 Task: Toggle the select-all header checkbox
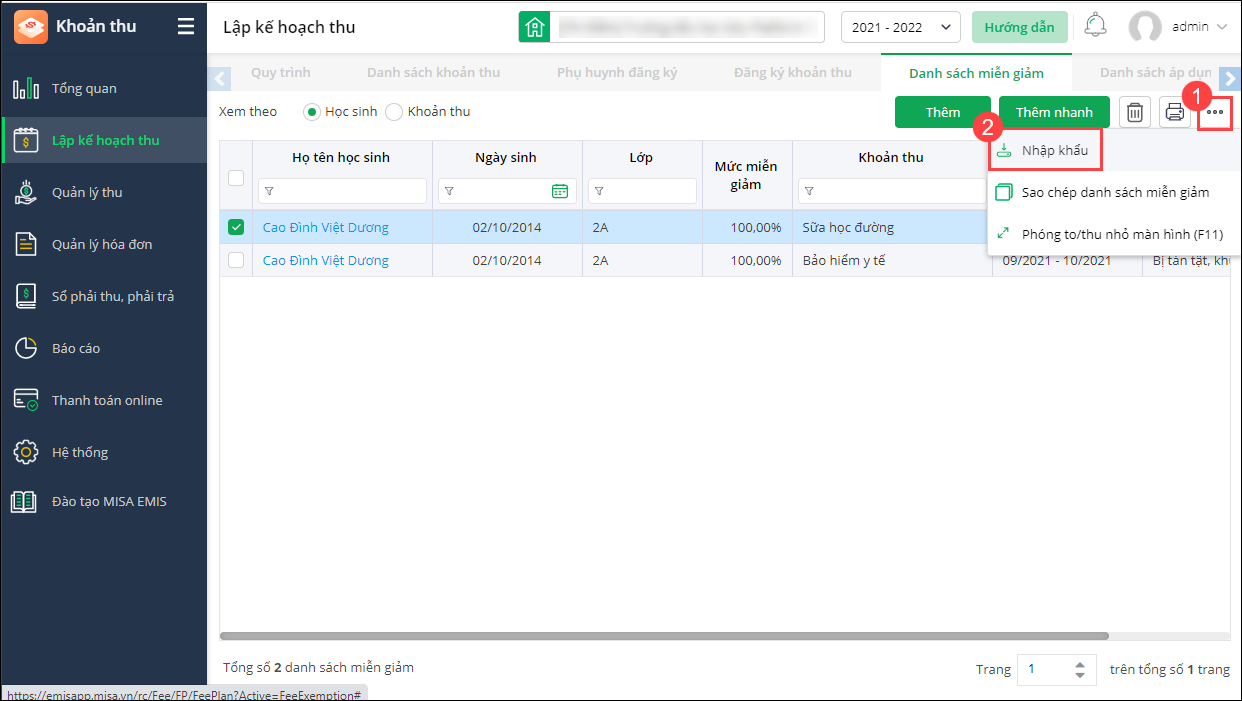[x=236, y=178]
